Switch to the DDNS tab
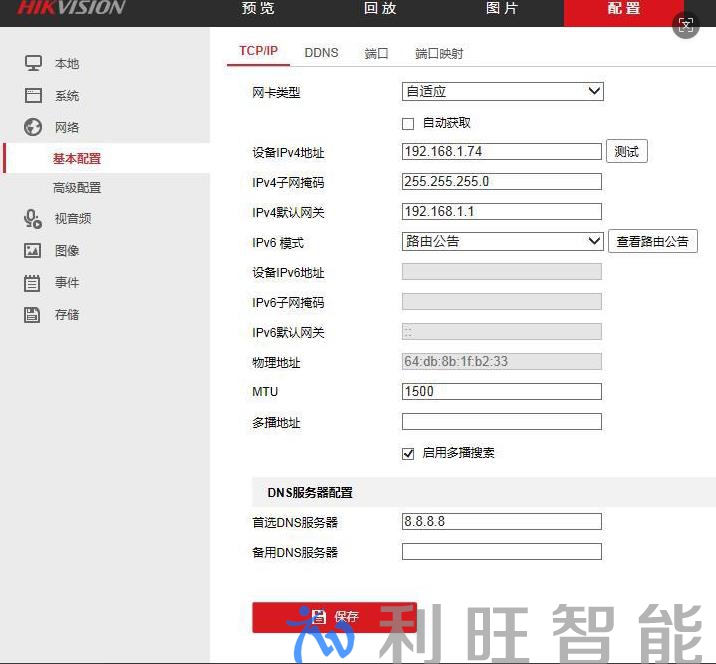This screenshot has width=716, height=664. tap(321, 53)
